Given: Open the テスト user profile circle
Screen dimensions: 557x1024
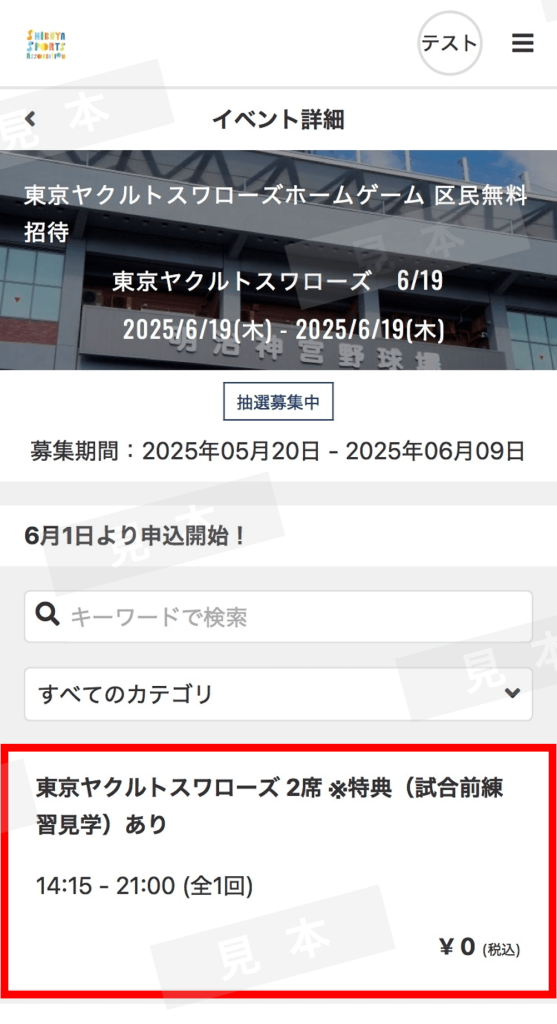Looking at the screenshot, I should pyautogui.click(x=449, y=43).
